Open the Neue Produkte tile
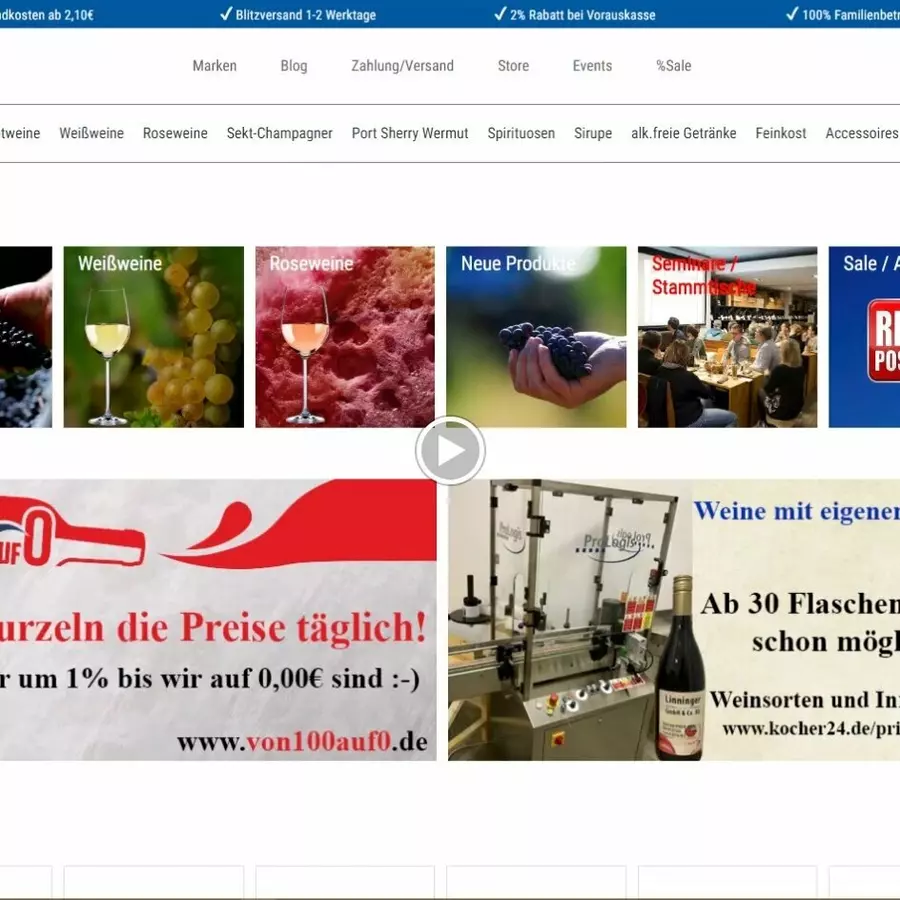The width and height of the screenshot is (900, 900). tap(536, 337)
